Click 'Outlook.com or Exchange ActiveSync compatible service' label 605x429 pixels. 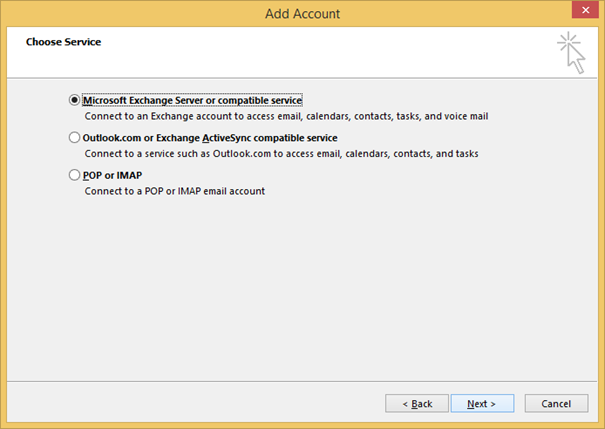click(210, 138)
